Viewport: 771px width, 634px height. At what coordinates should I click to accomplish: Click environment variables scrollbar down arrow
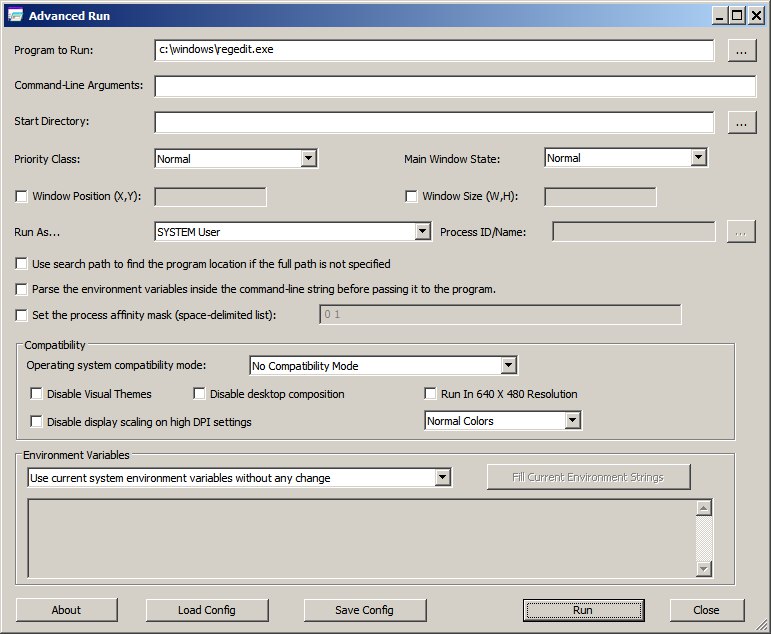pyautogui.click(x=704, y=569)
